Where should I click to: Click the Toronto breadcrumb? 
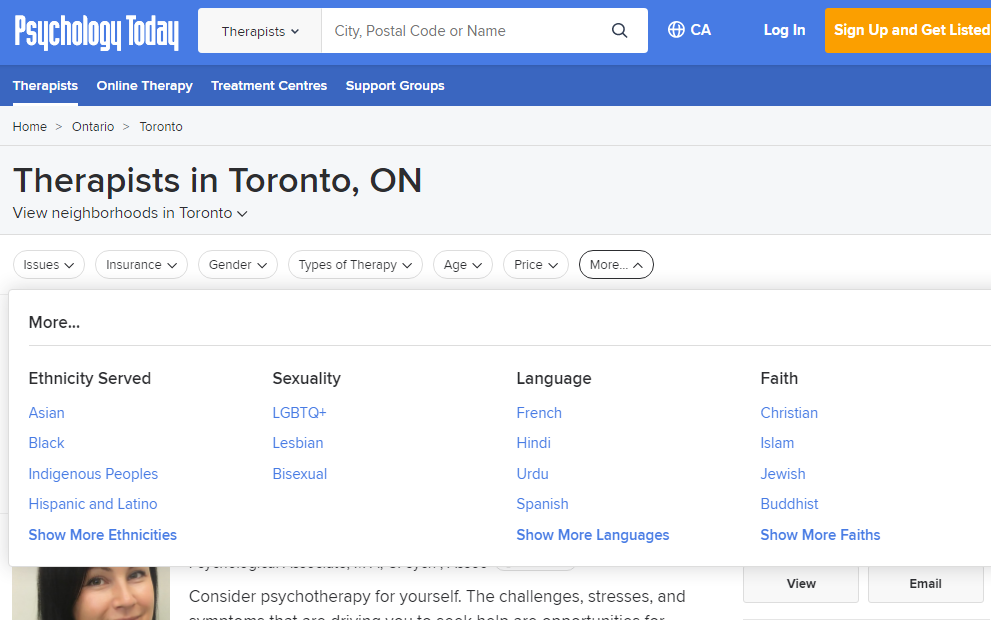(161, 126)
